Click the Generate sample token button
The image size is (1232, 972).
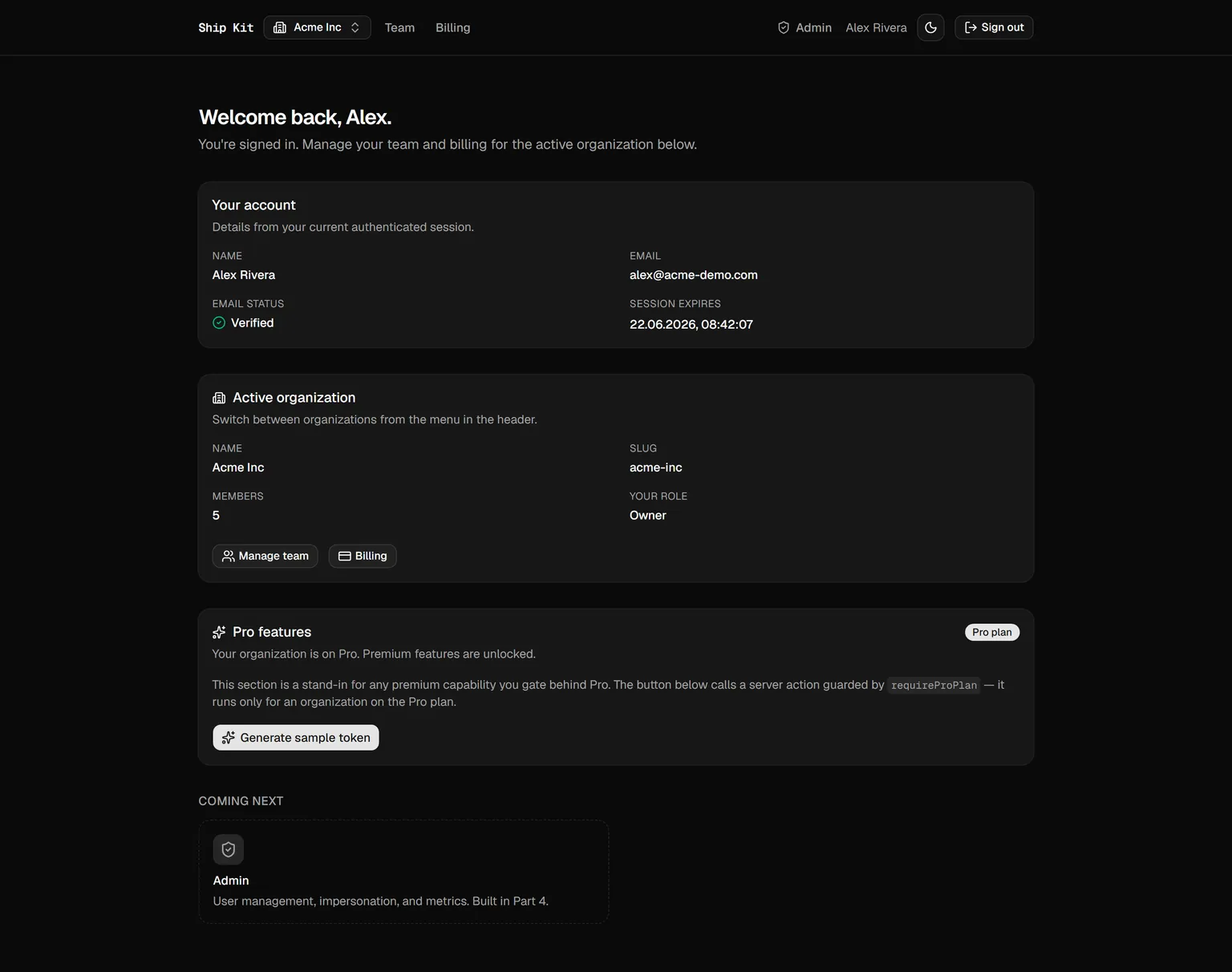pyautogui.click(x=296, y=738)
